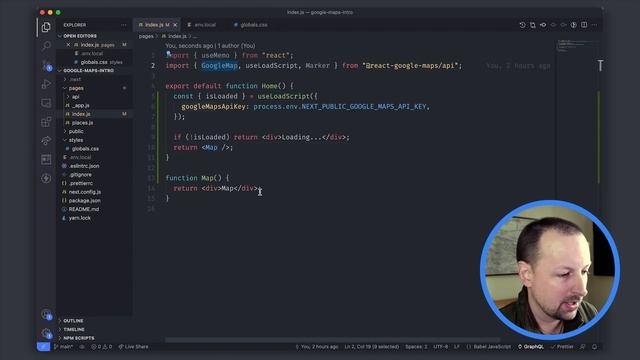The width and height of the screenshot is (640, 360).
Task: Open editor More Actions ellipsis menu
Action: (x=594, y=25)
